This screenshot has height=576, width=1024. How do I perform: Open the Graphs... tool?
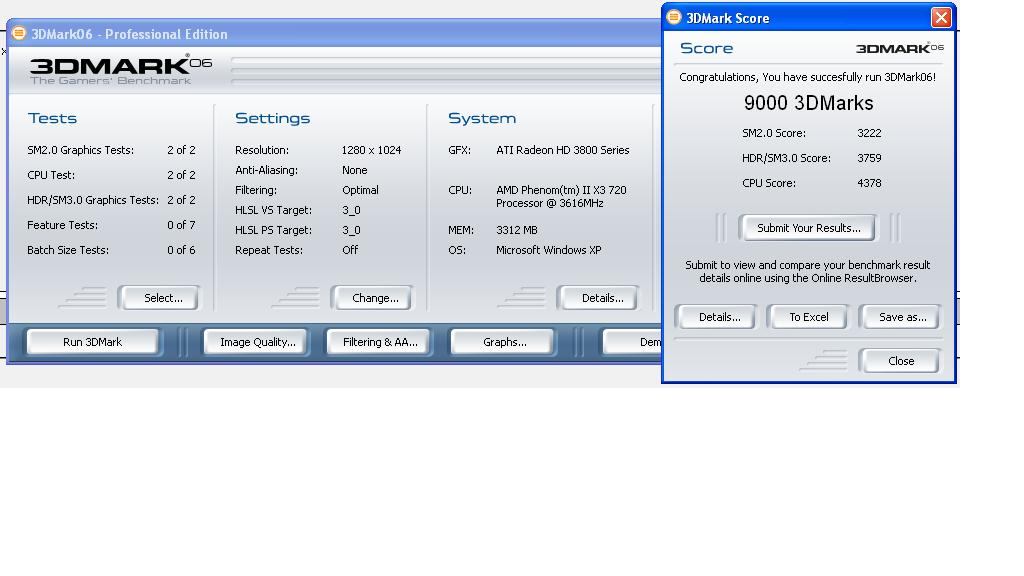tap(503, 342)
